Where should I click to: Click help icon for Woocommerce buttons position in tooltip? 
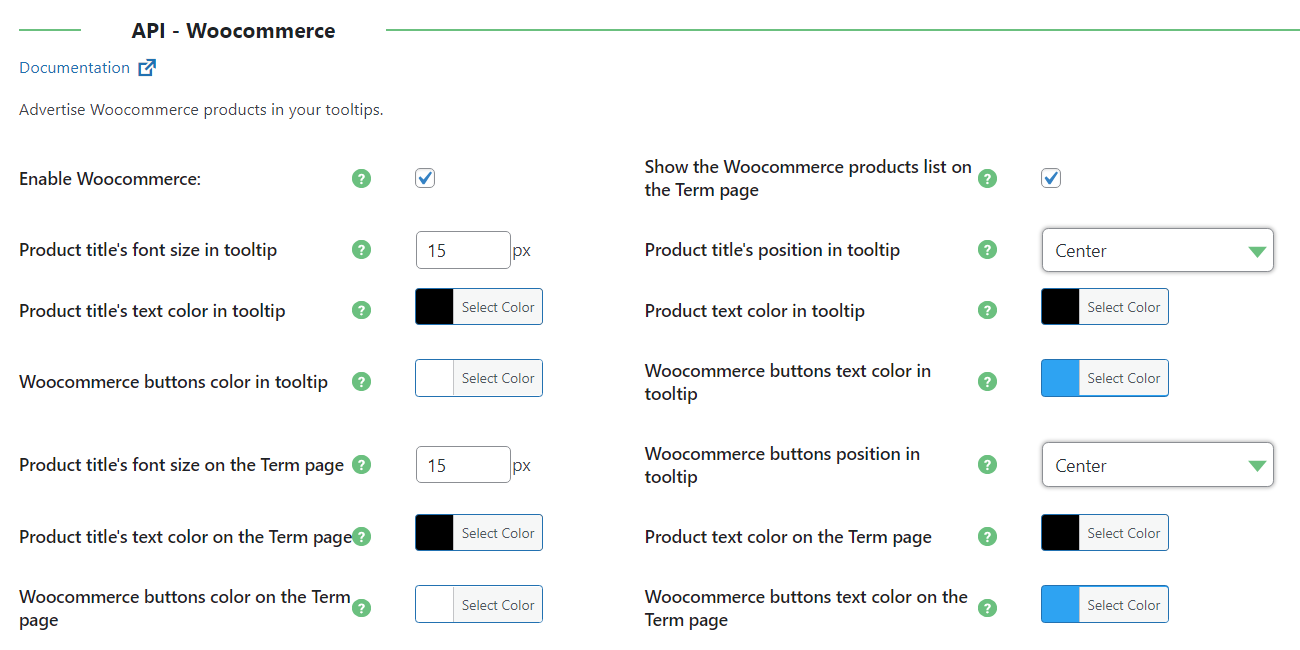click(x=987, y=465)
